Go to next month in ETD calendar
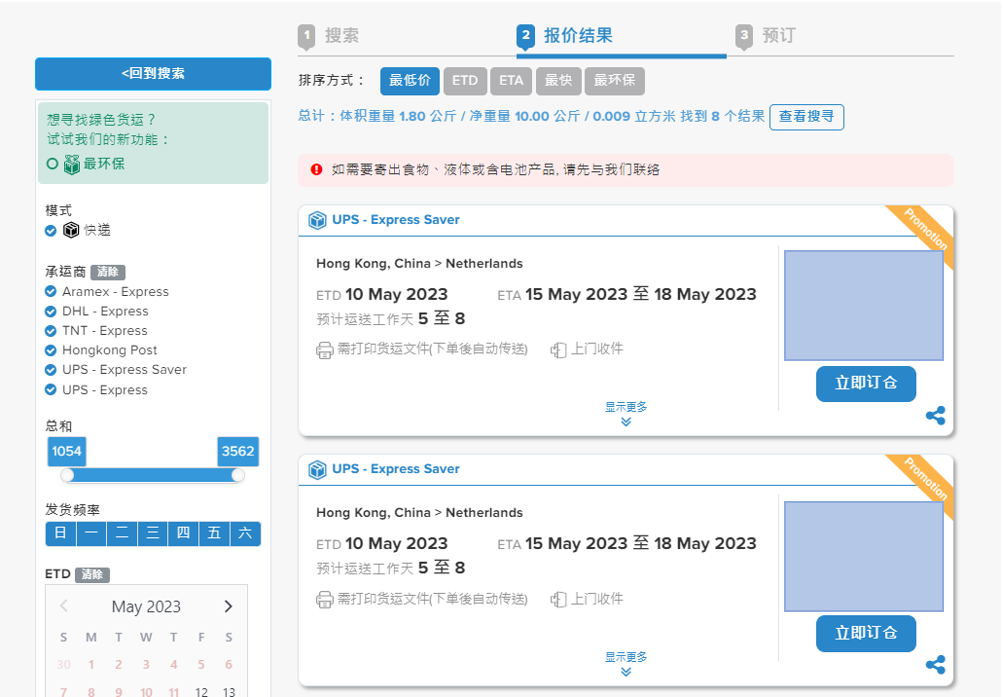 [x=228, y=606]
